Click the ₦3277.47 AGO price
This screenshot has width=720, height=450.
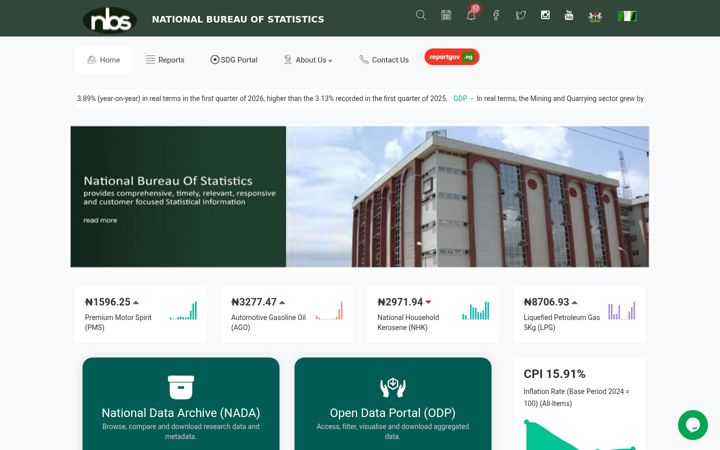[x=254, y=302]
